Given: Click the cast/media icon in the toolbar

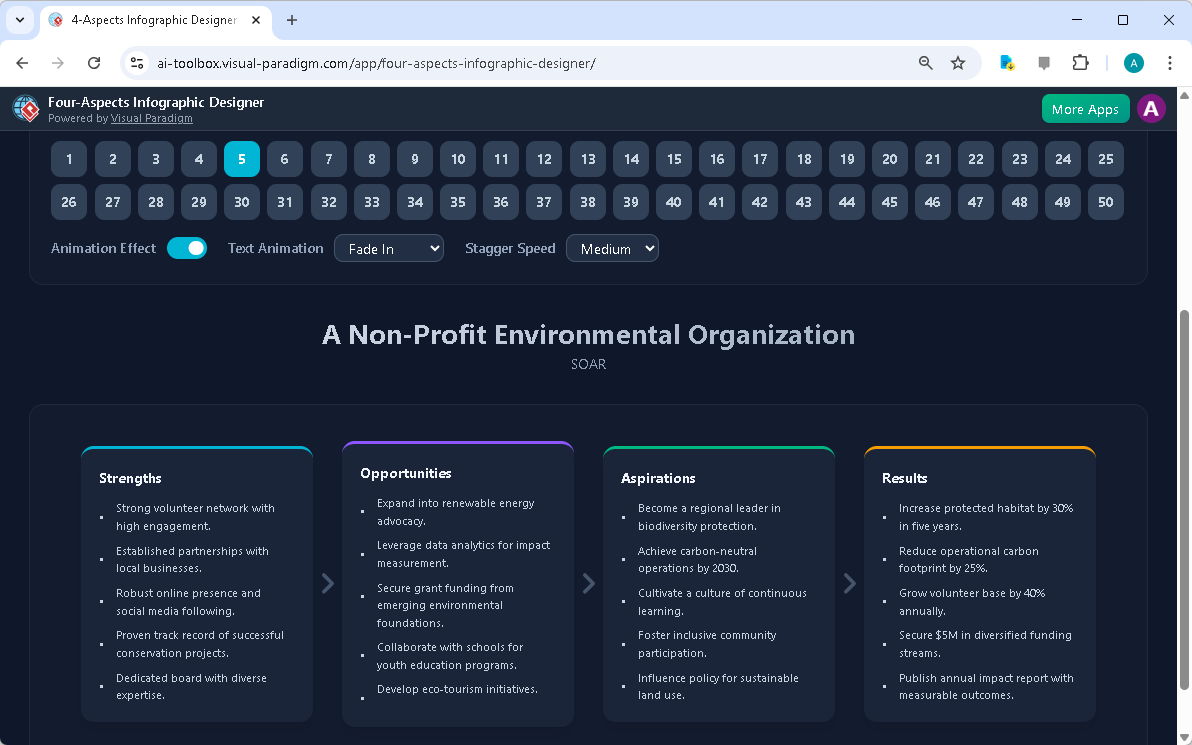Looking at the screenshot, I should pyautogui.click(x=1043, y=62).
